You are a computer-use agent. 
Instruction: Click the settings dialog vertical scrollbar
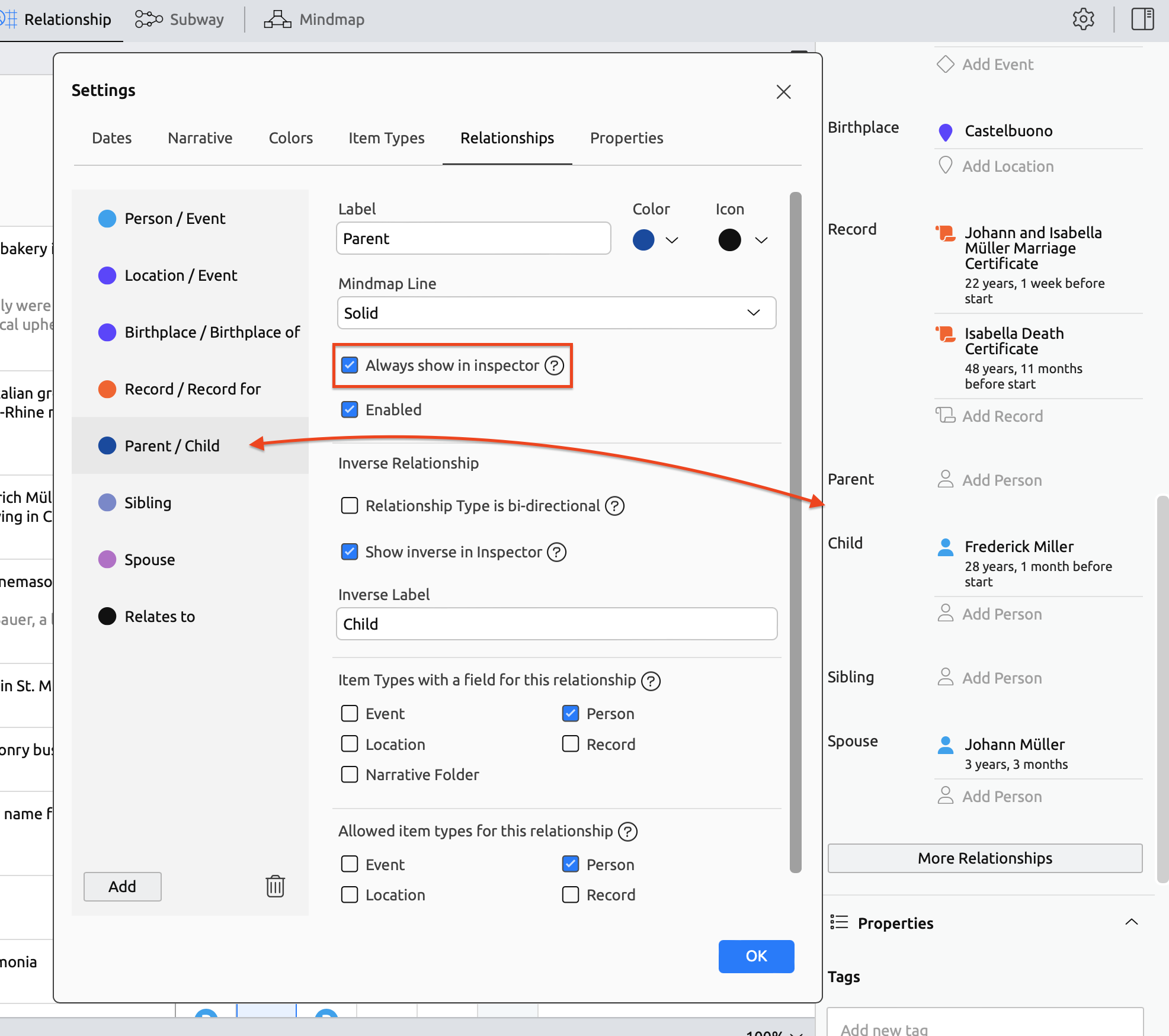pyautogui.click(x=795, y=531)
